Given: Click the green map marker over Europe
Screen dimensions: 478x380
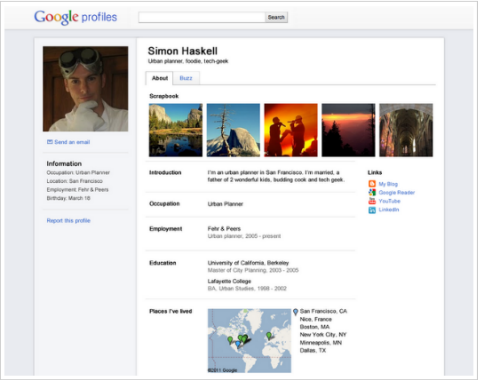Looking at the screenshot, I should [269, 336].
